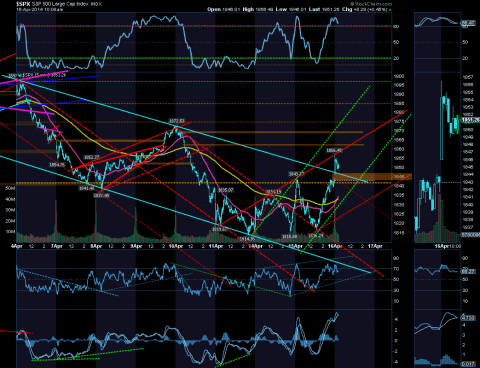Click the 'Low' value in the header

pos(297,9)
